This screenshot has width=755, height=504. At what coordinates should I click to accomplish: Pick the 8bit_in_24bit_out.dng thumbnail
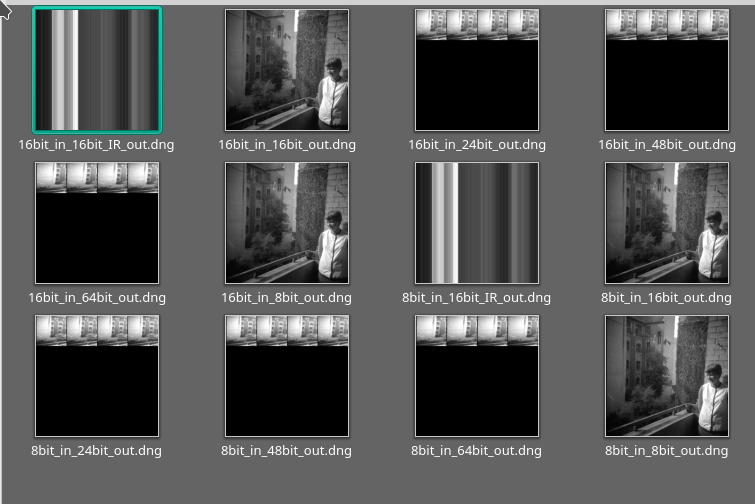click(97, 376)
